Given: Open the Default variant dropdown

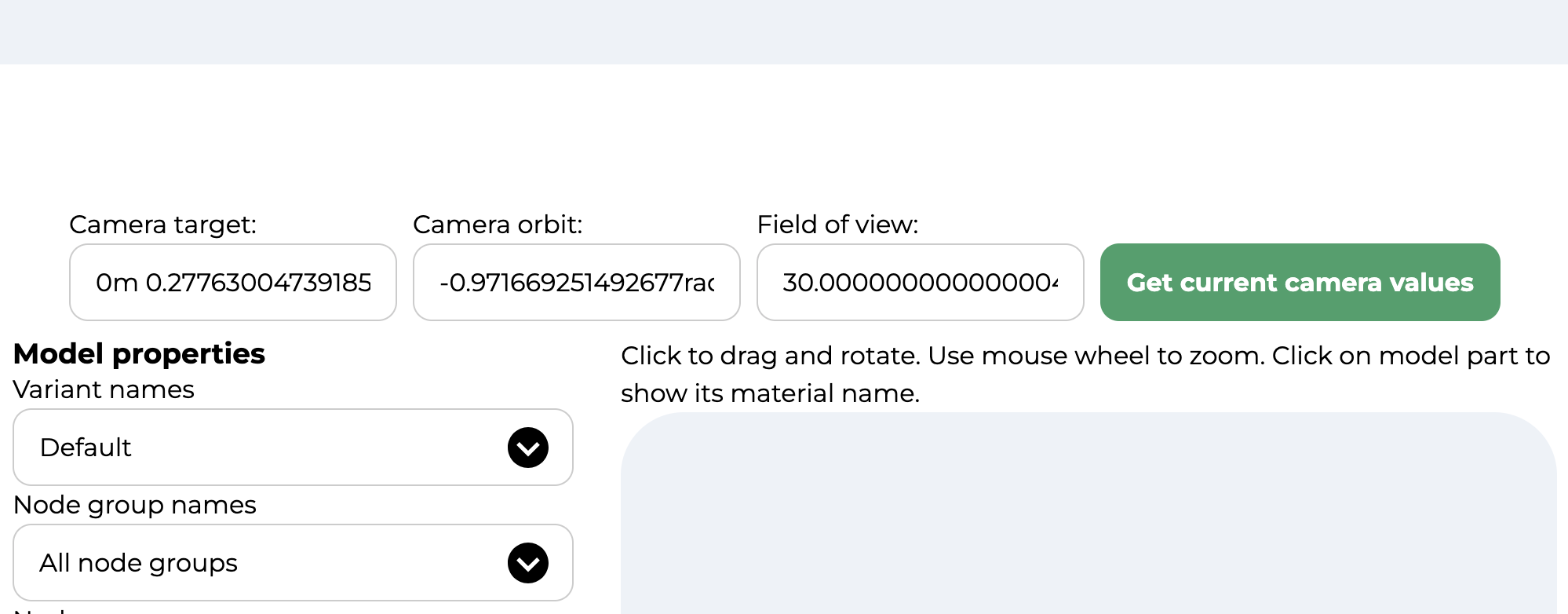Looking at the screenshot, I should coord(293,448).
